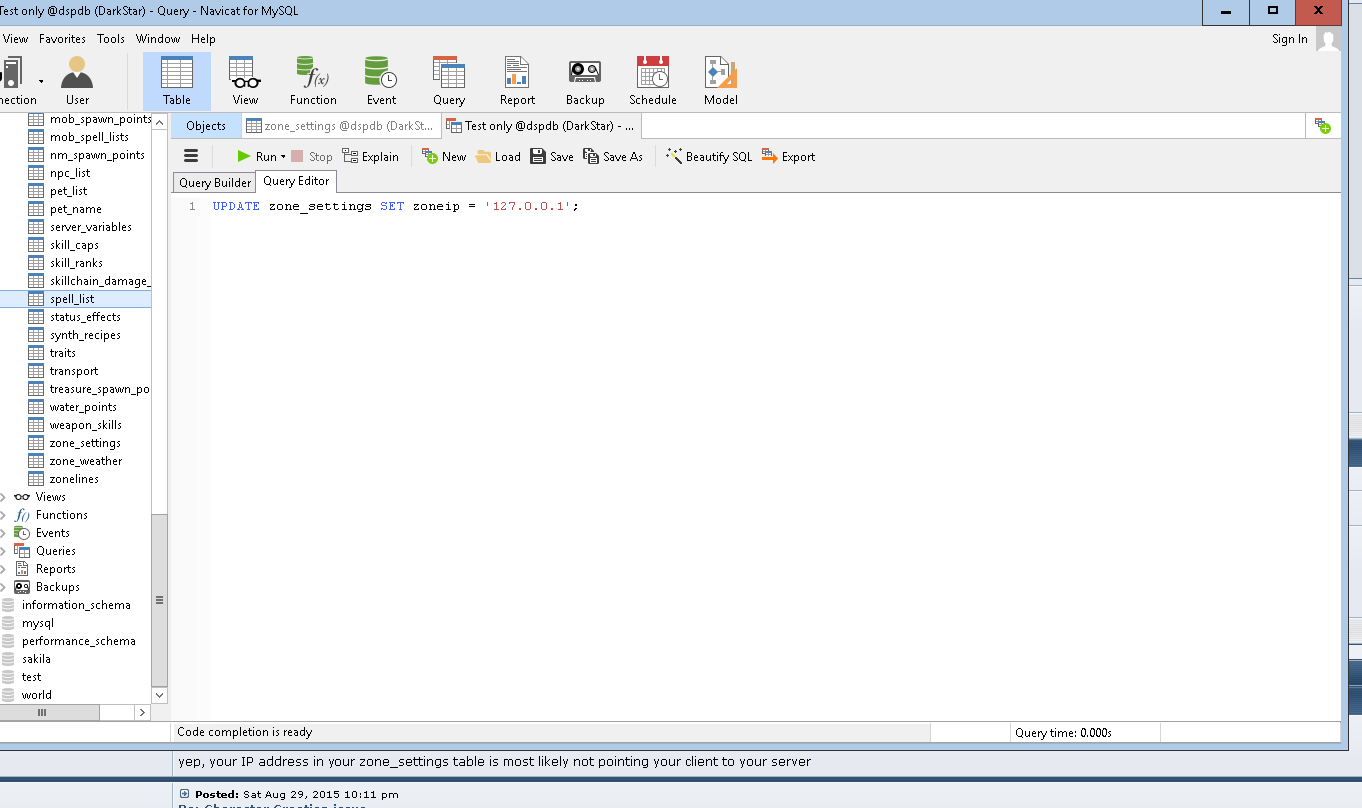Click the Event toolbar icon

click(x=381, y=81)
